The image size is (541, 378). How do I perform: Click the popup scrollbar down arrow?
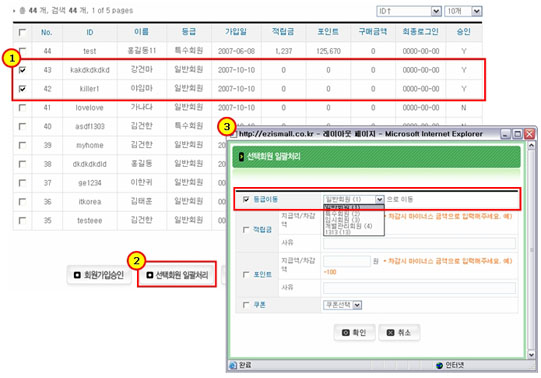tap(531, 354)
